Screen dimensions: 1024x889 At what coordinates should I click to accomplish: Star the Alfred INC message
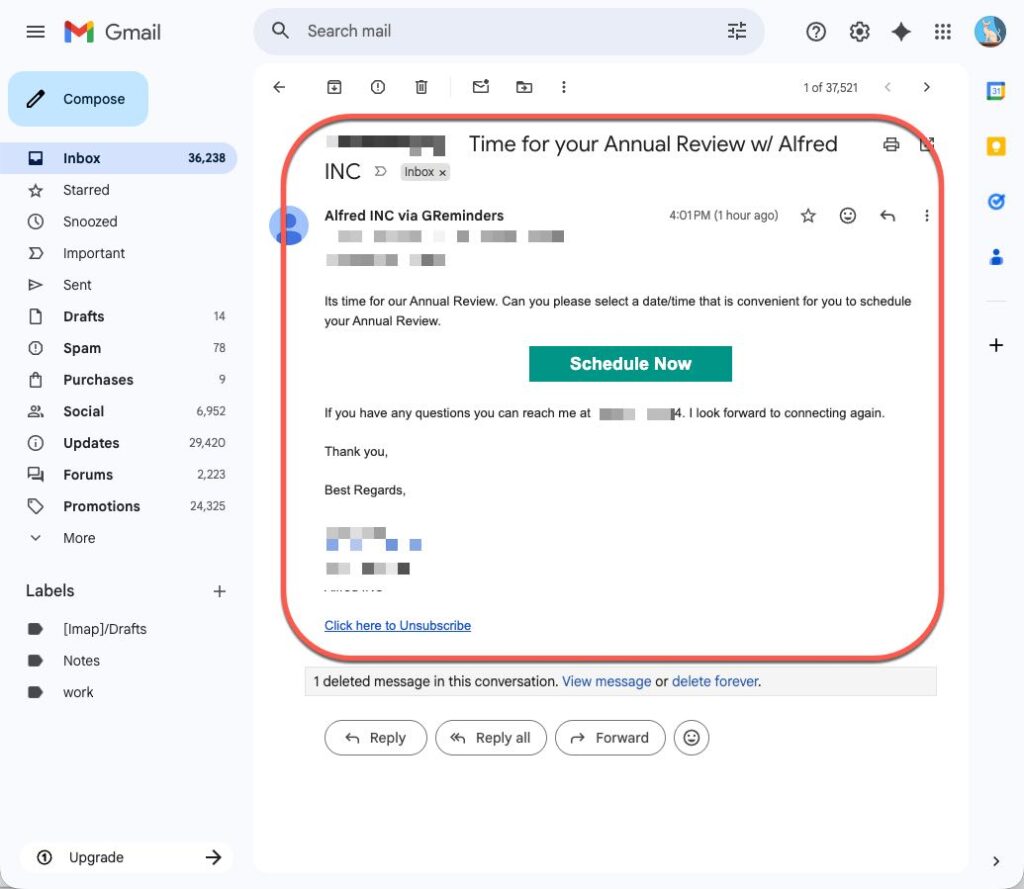click(x=808, y=215)
